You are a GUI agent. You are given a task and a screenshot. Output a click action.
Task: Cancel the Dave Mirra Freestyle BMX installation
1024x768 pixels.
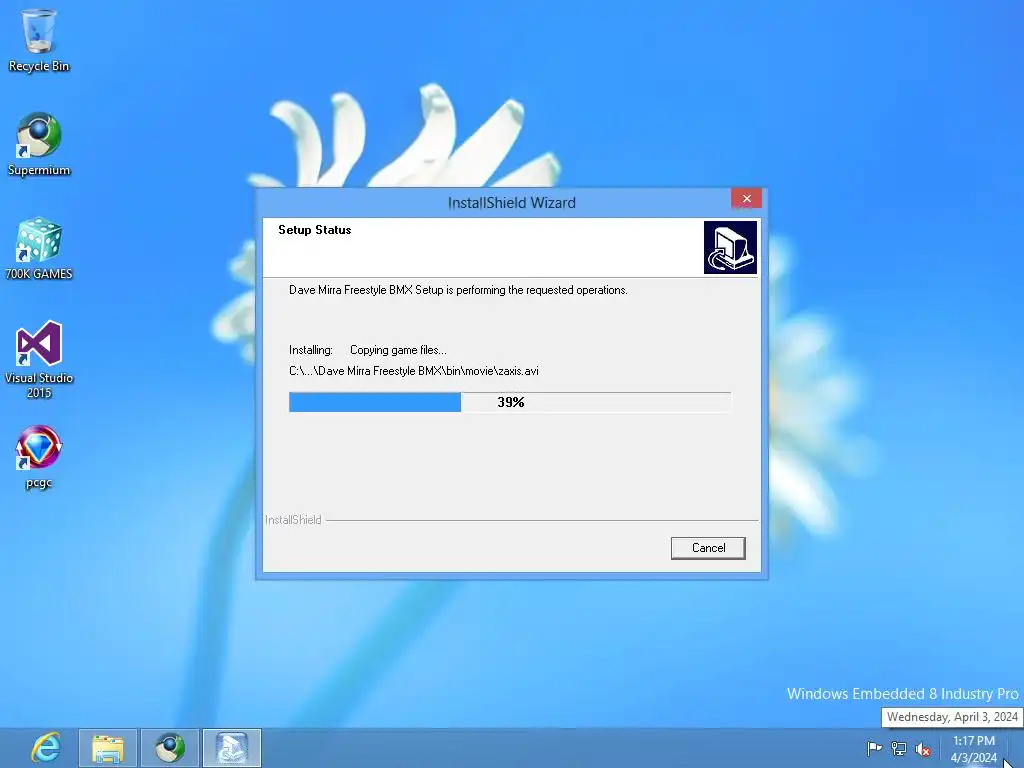pyautogui.click(x=708, y=548)
